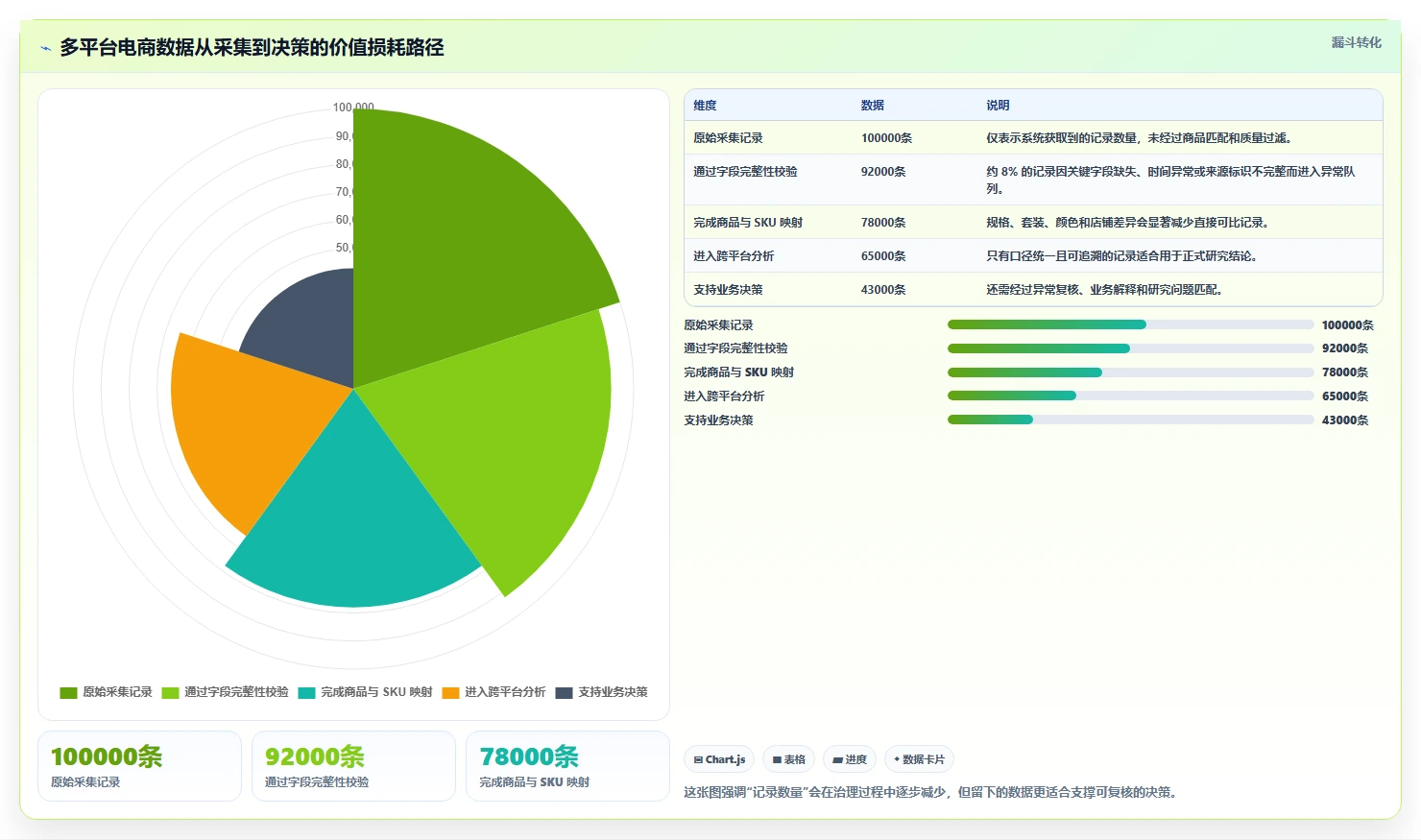Click the 100,000 radial axis label

pyautogui.click(x=353, y=108)
